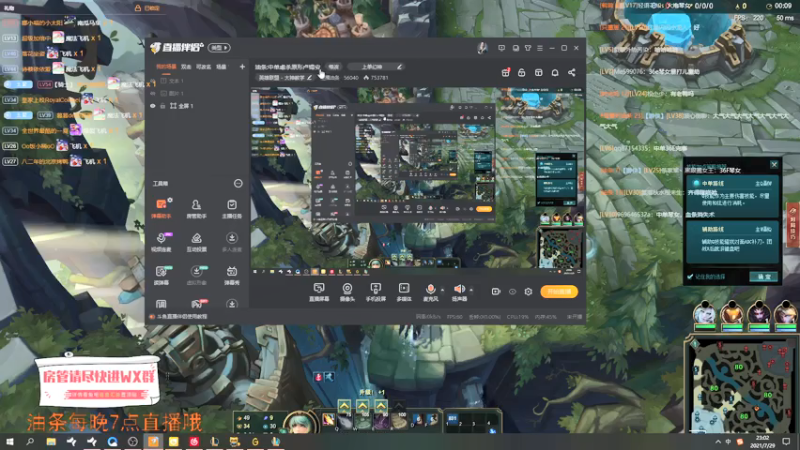Image resolution: width=800 pixels, height=450 pixels.
Task: Open Windows Start menu
Action: 10,442
